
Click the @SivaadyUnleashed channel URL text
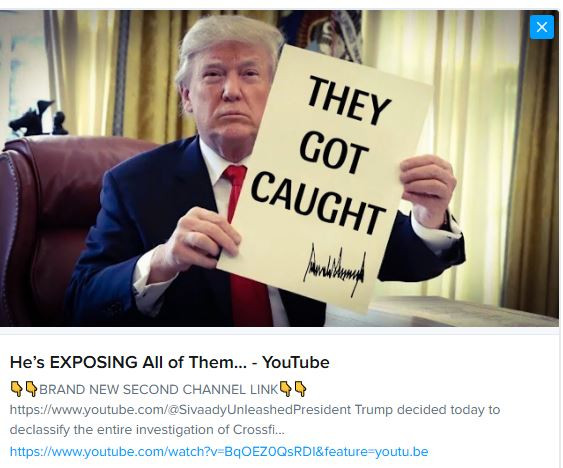(x=145, y=410)
